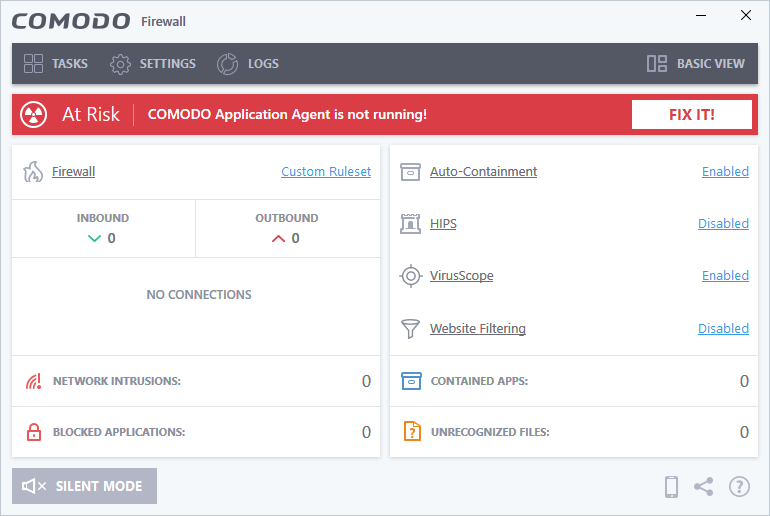Open the Tasks menu

(x=56, y=64)
